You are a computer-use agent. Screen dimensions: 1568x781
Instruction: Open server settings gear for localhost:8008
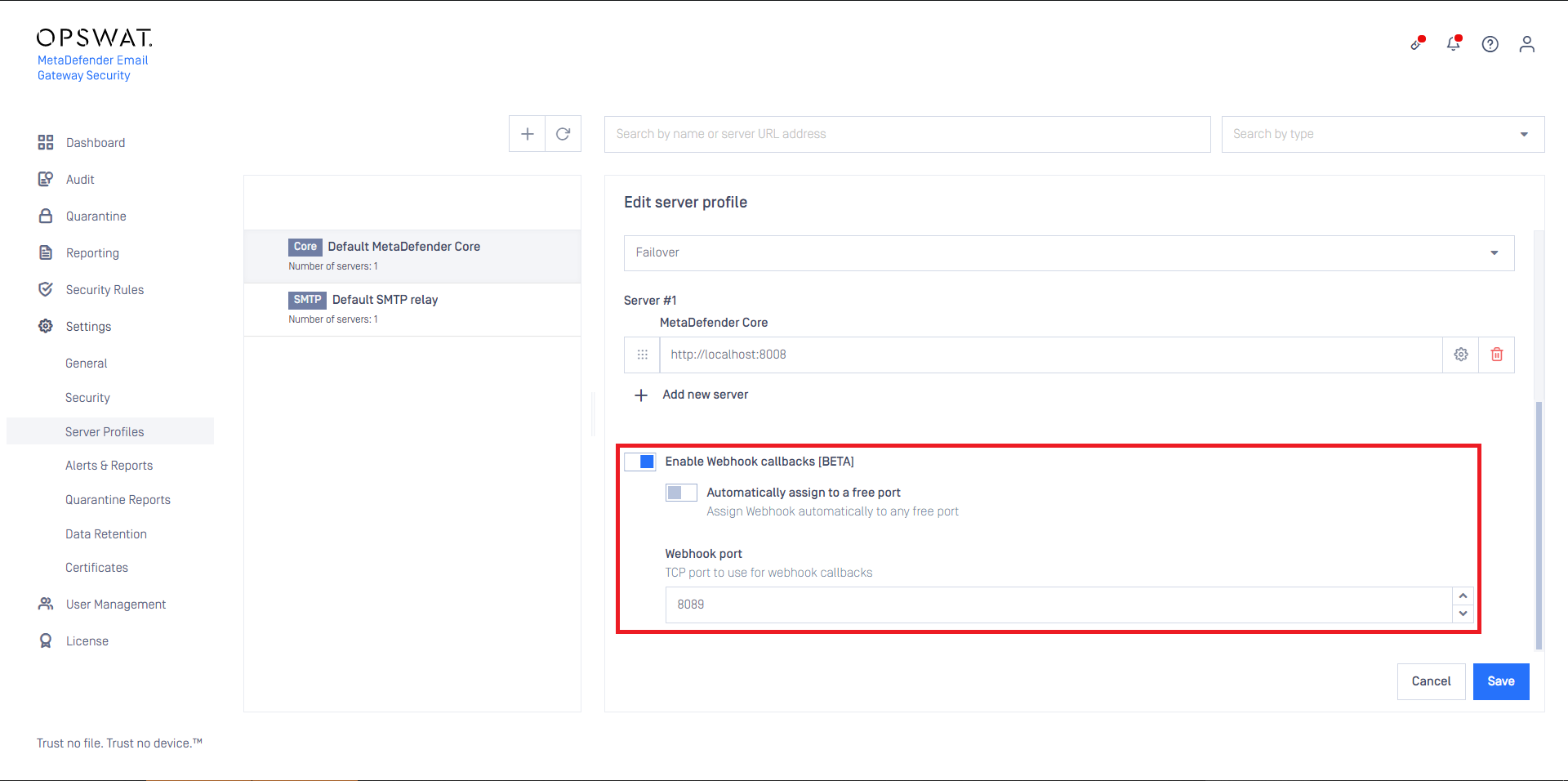click(x=1461, y=355)
